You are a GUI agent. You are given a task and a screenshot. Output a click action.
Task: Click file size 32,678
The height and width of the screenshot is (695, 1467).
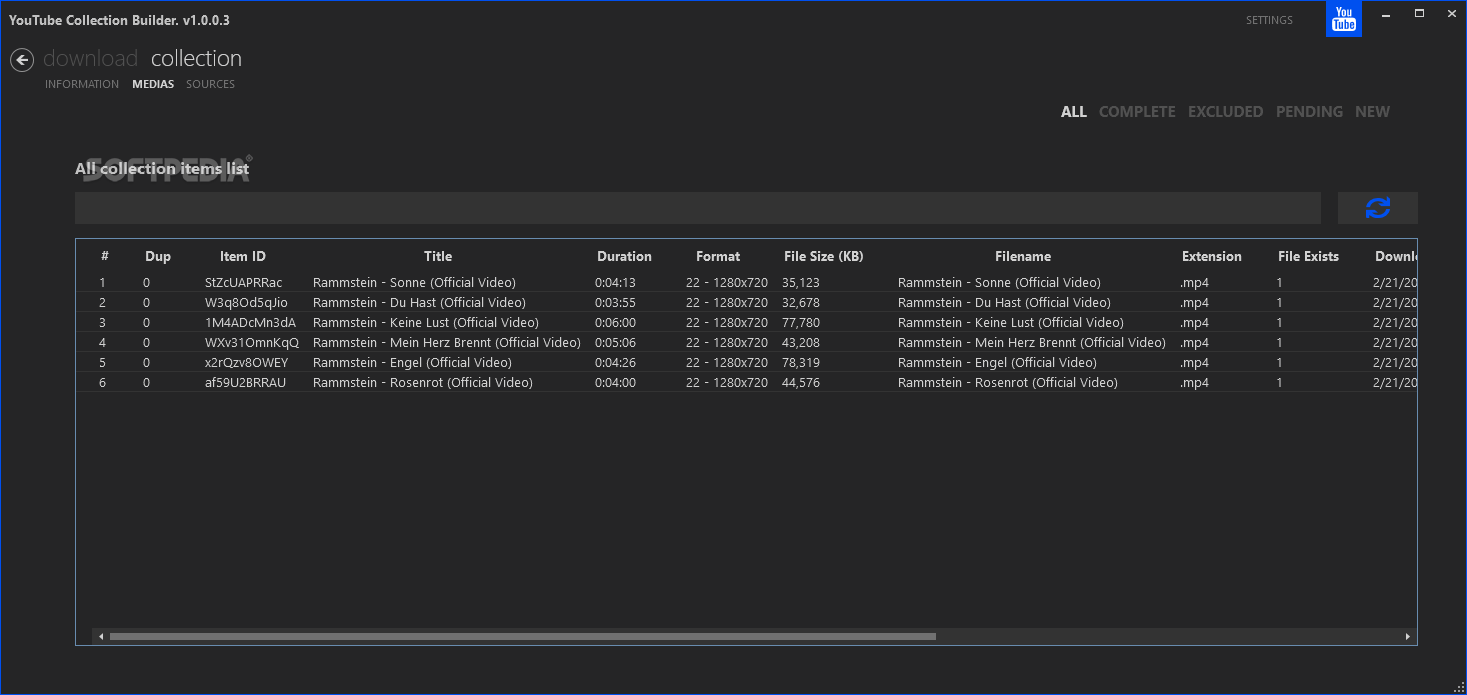[801, 303]
